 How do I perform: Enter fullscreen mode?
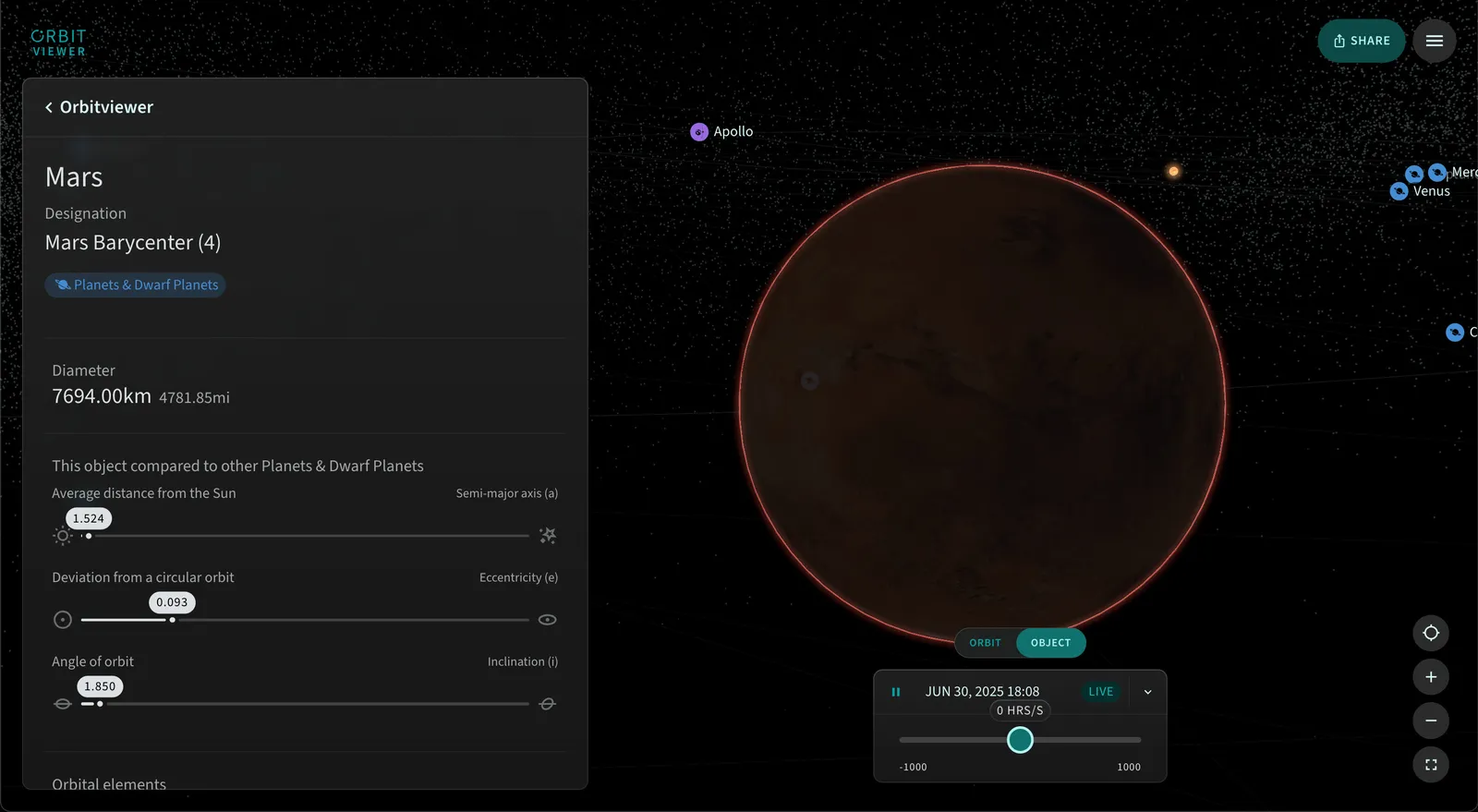(x=1431, y=765)
